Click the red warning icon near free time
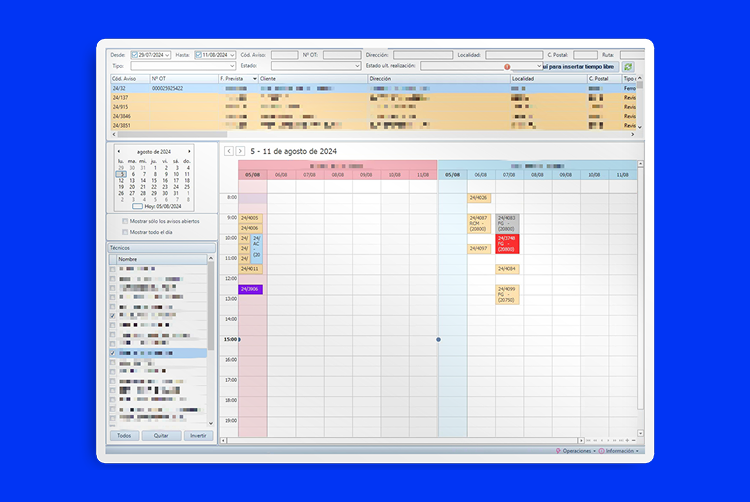Screen dimensions: 750x502 coord(507,66)
